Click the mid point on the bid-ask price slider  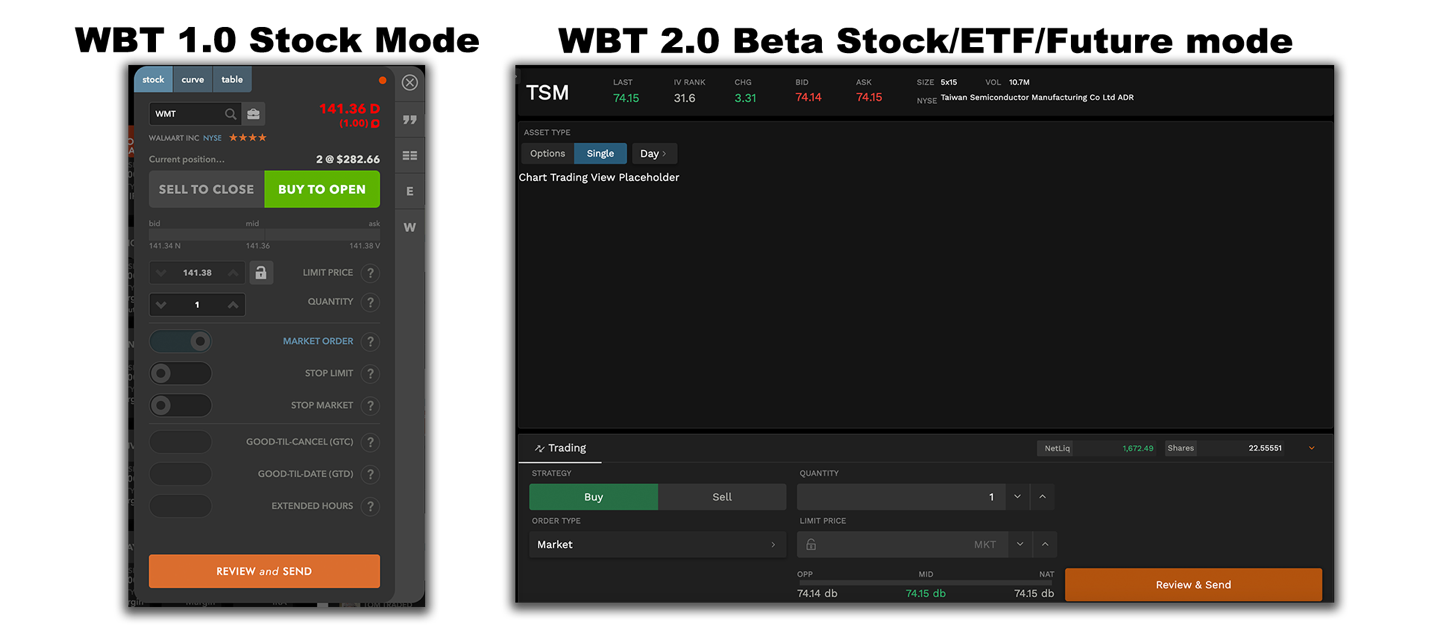coord(264,236)
